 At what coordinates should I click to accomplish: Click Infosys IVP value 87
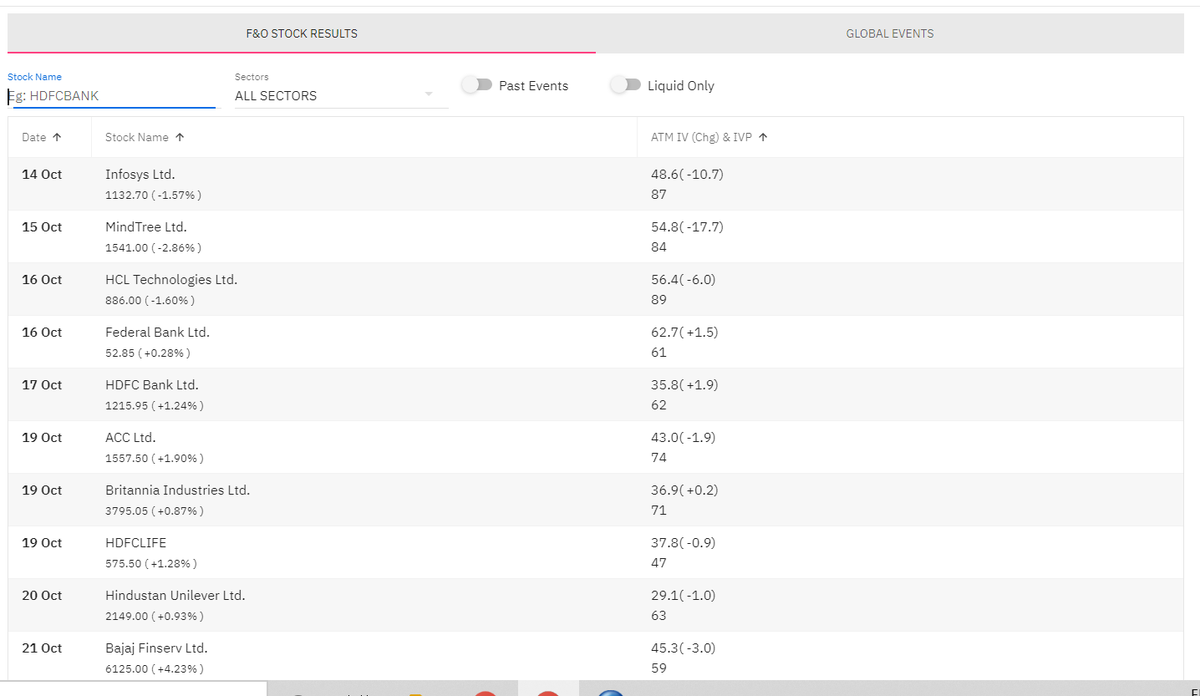[x=658, y=195]
